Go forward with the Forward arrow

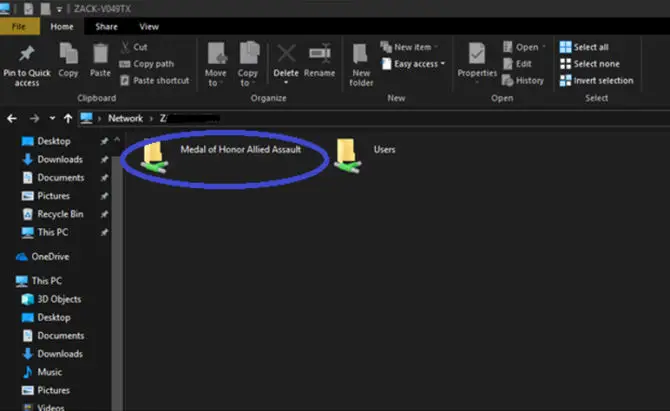point(34,118)
